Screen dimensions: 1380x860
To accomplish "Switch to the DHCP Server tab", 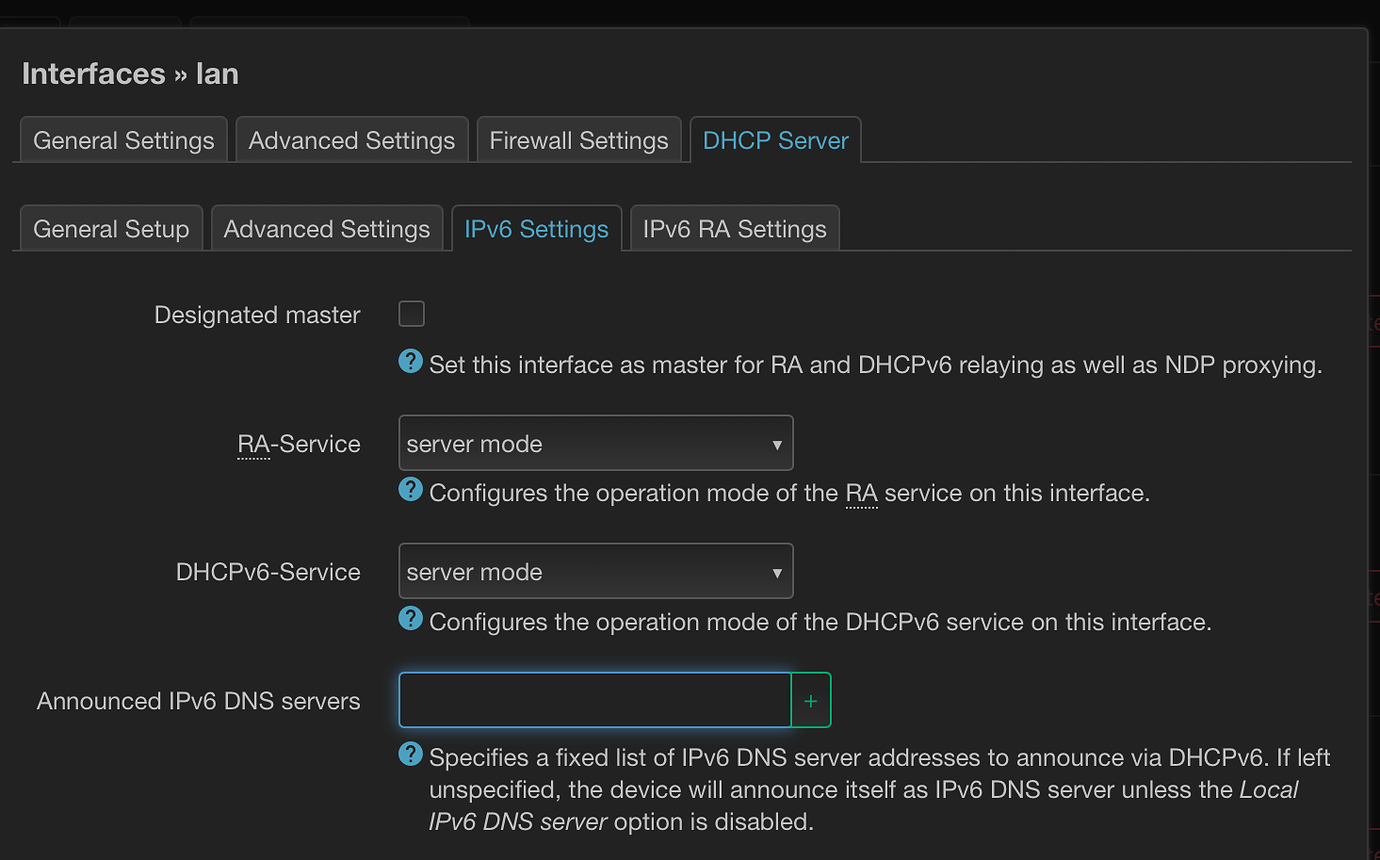I will [775, 140].
